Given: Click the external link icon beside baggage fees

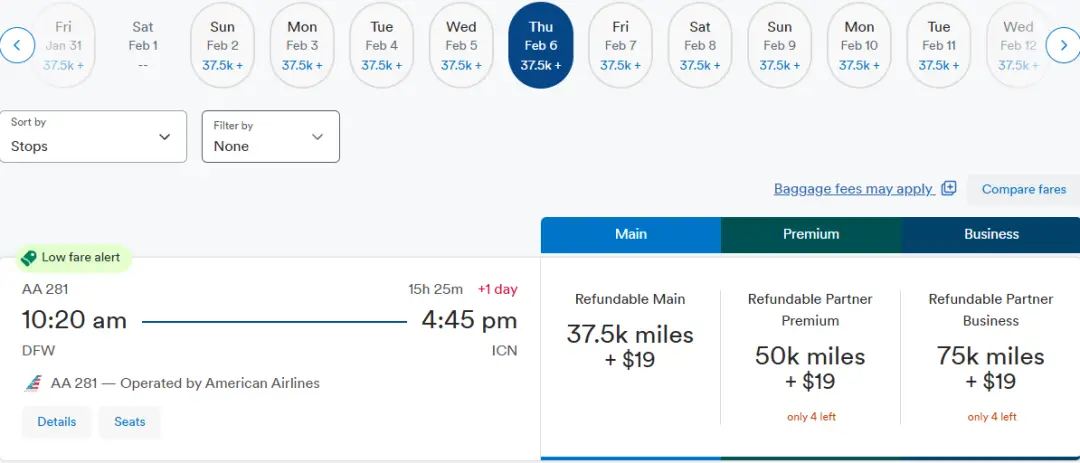Looking at the screenshot, I should (x=949, y=189).
